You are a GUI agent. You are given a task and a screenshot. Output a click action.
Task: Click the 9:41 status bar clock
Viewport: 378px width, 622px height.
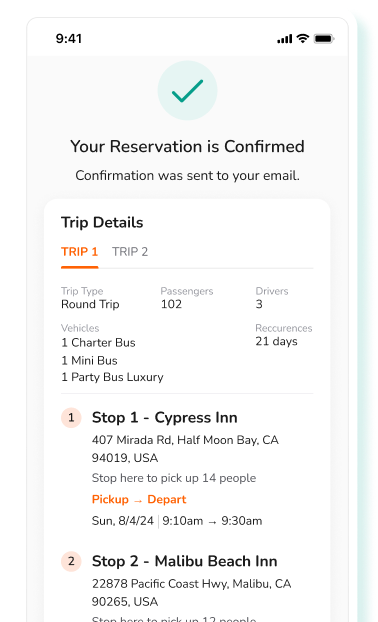coord(69,38)
